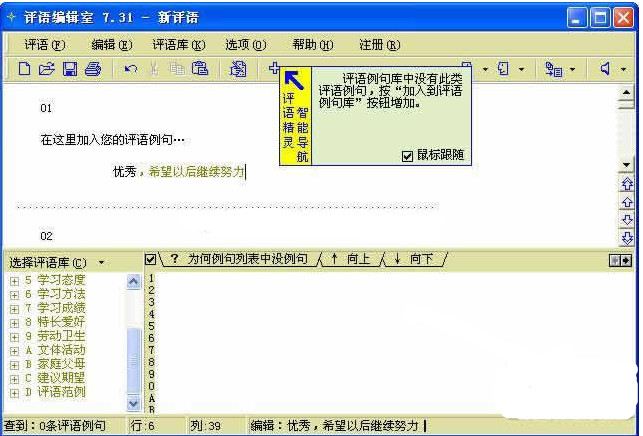Click the Cut scissors icon
The width and height of the screenshot is (643, 436).
pos(154,68)
